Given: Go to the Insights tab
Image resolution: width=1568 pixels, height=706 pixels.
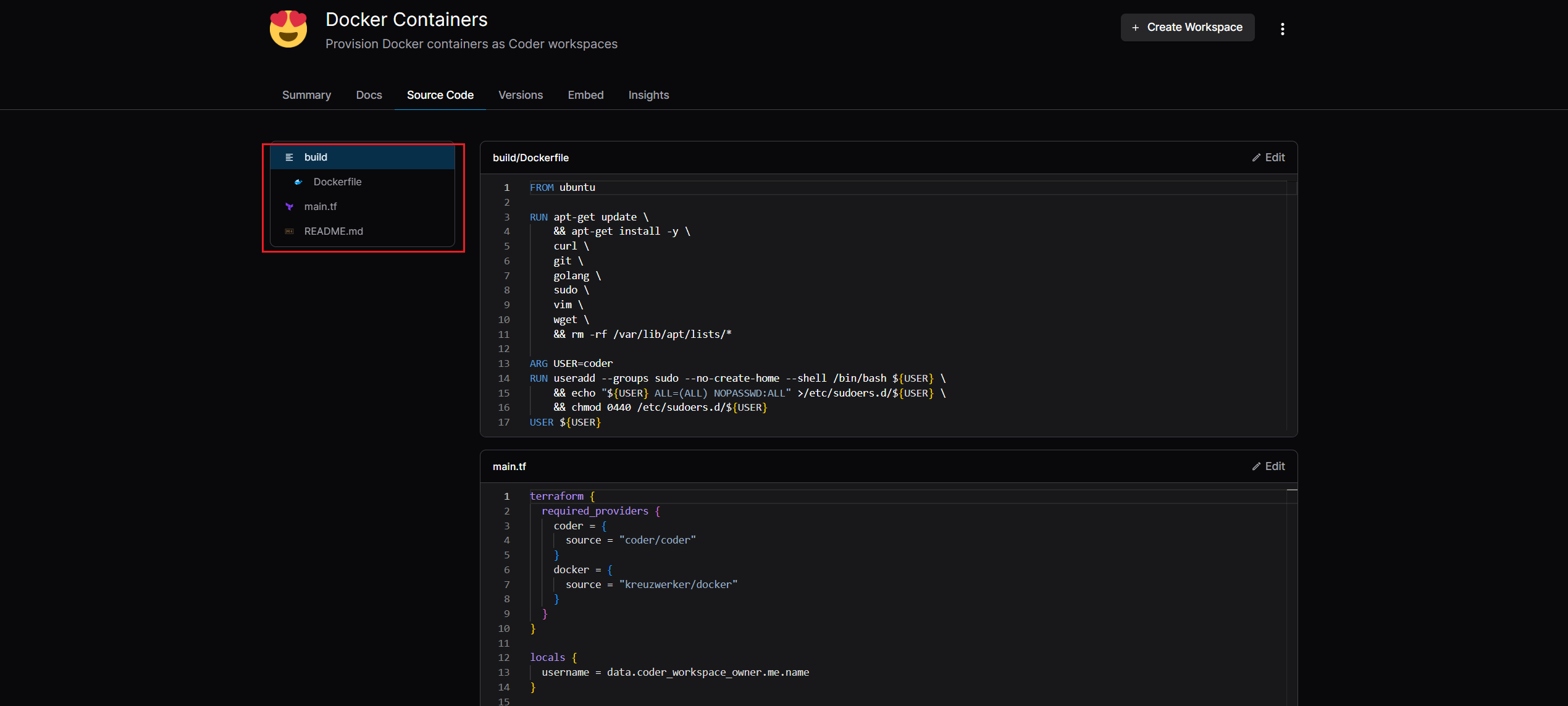Looking at the screenshot, I should click(x=648, y=95).
